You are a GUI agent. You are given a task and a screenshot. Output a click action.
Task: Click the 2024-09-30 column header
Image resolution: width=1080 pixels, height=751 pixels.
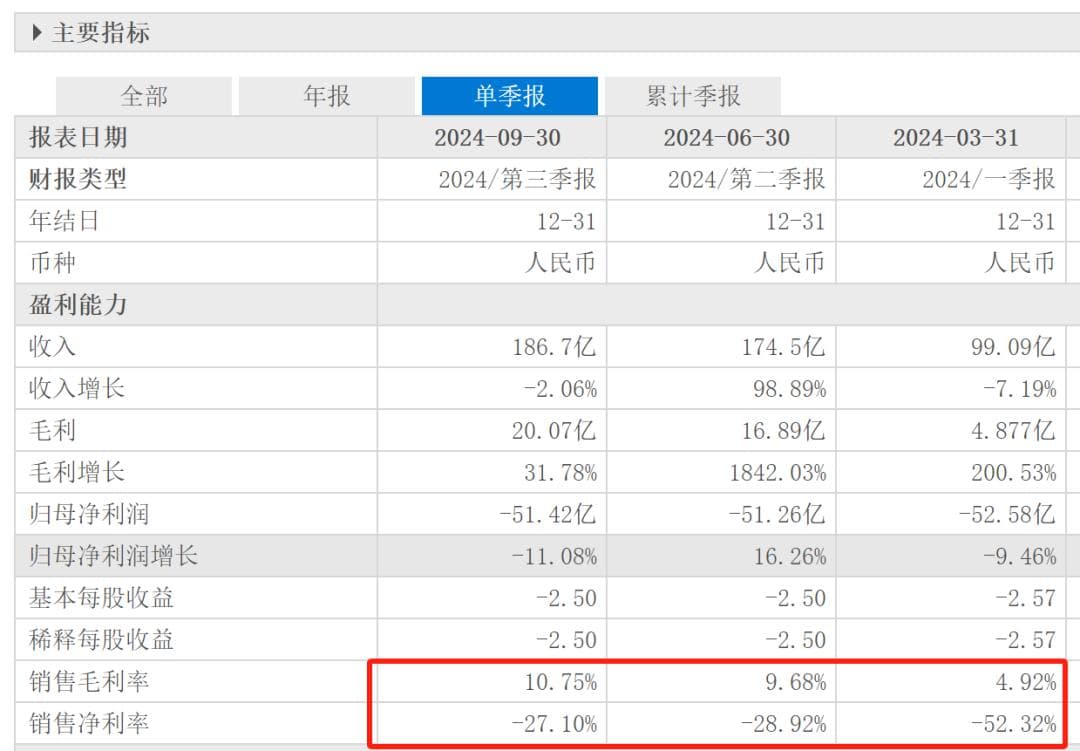tap(497, 137)
